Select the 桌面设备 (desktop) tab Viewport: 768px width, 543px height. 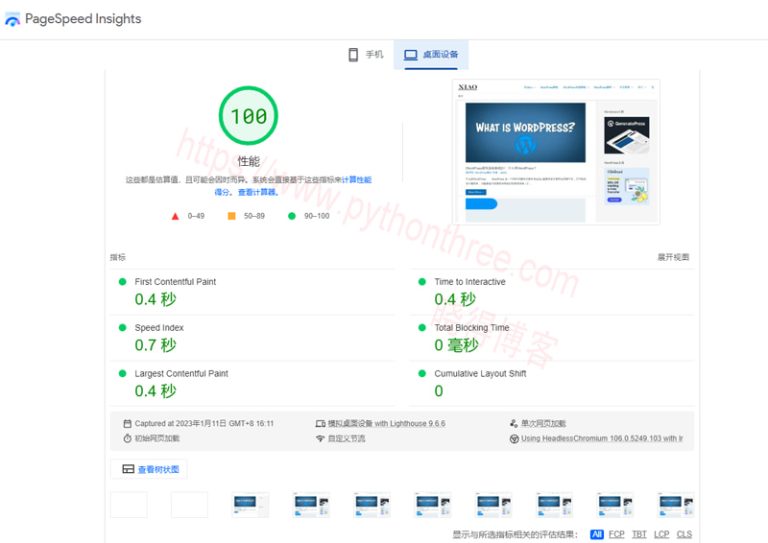[x=431, y=55]
